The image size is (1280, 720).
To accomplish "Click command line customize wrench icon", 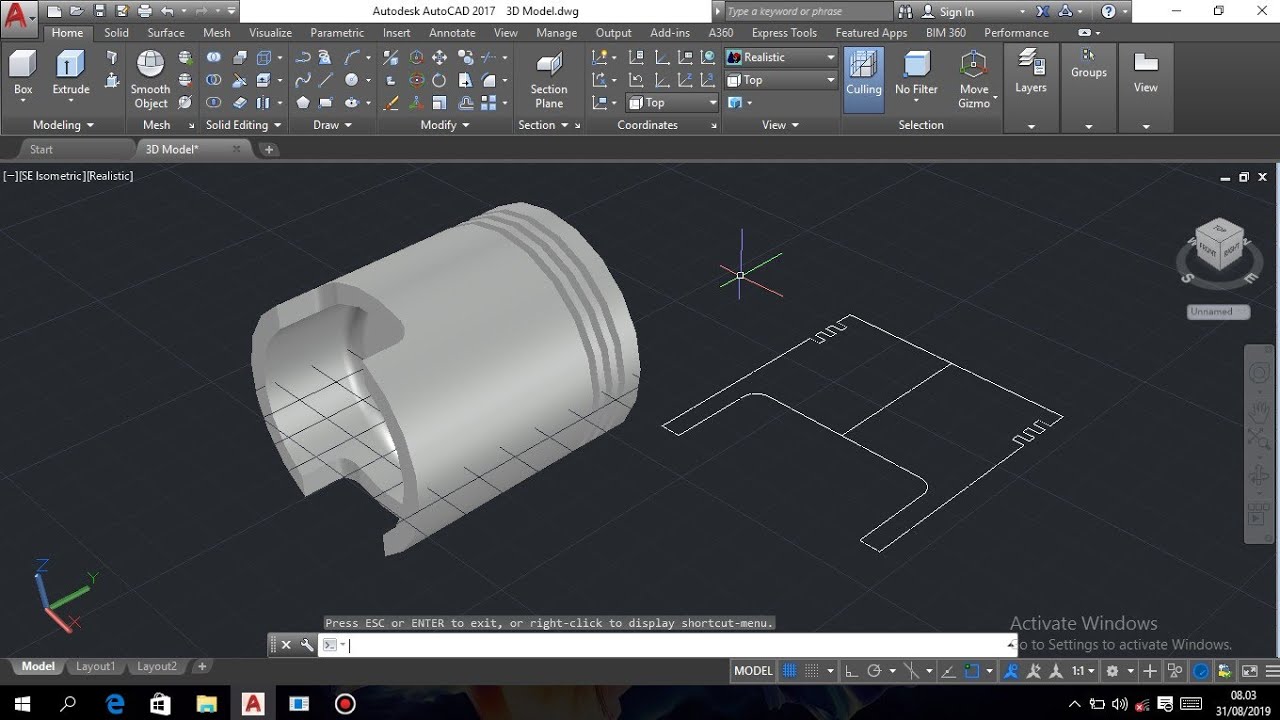I will [x=307, y=645].
